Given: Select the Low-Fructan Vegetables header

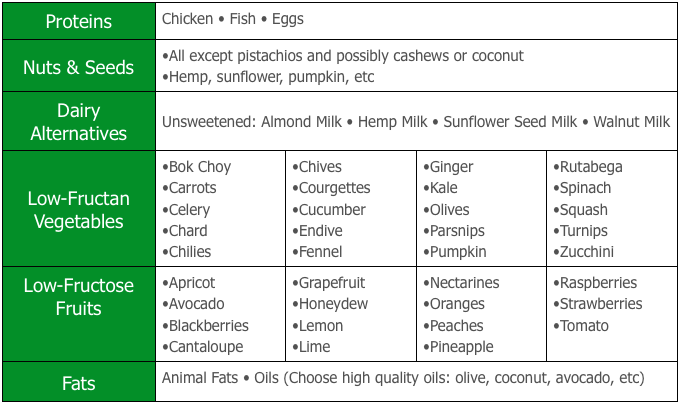Looking at the screenshot, I should (x=79, y=210).
